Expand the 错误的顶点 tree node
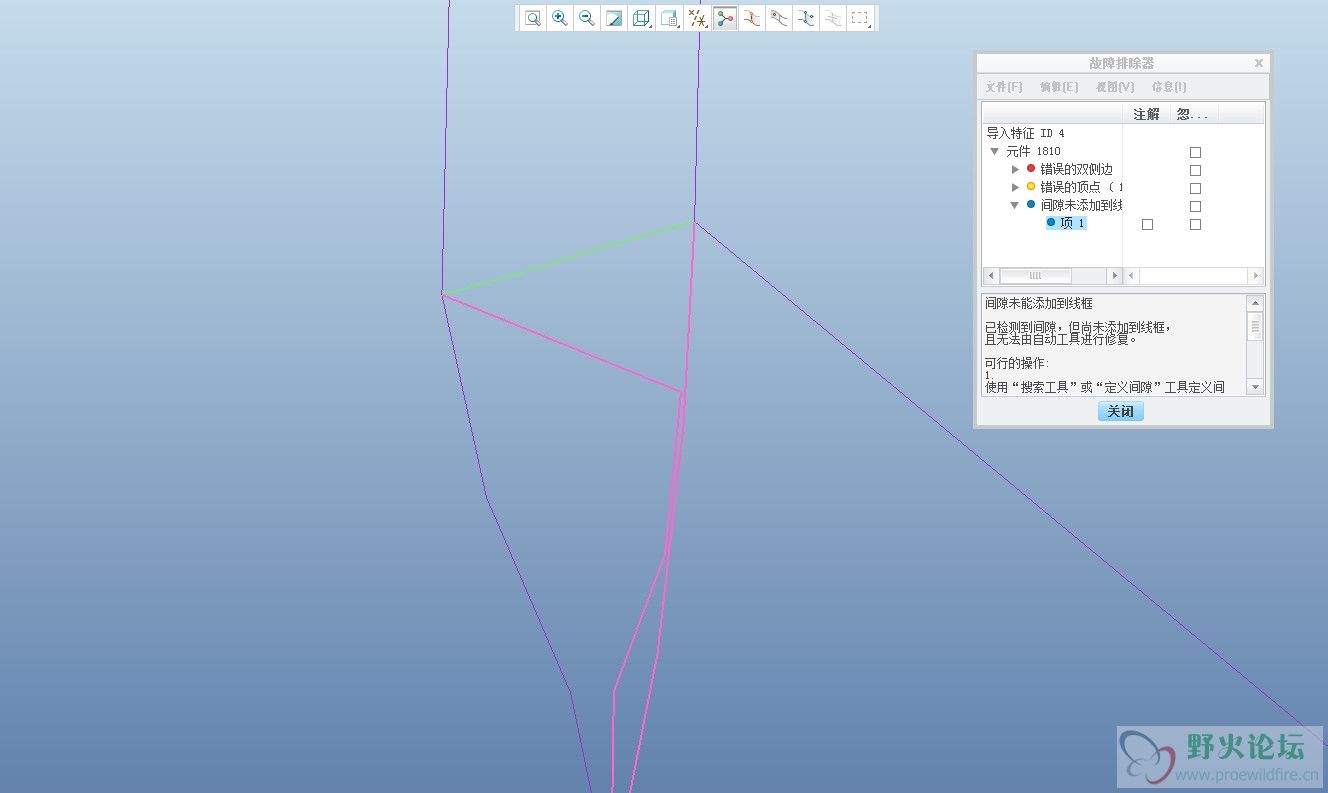The image size is (1328, 793). 1016,187
